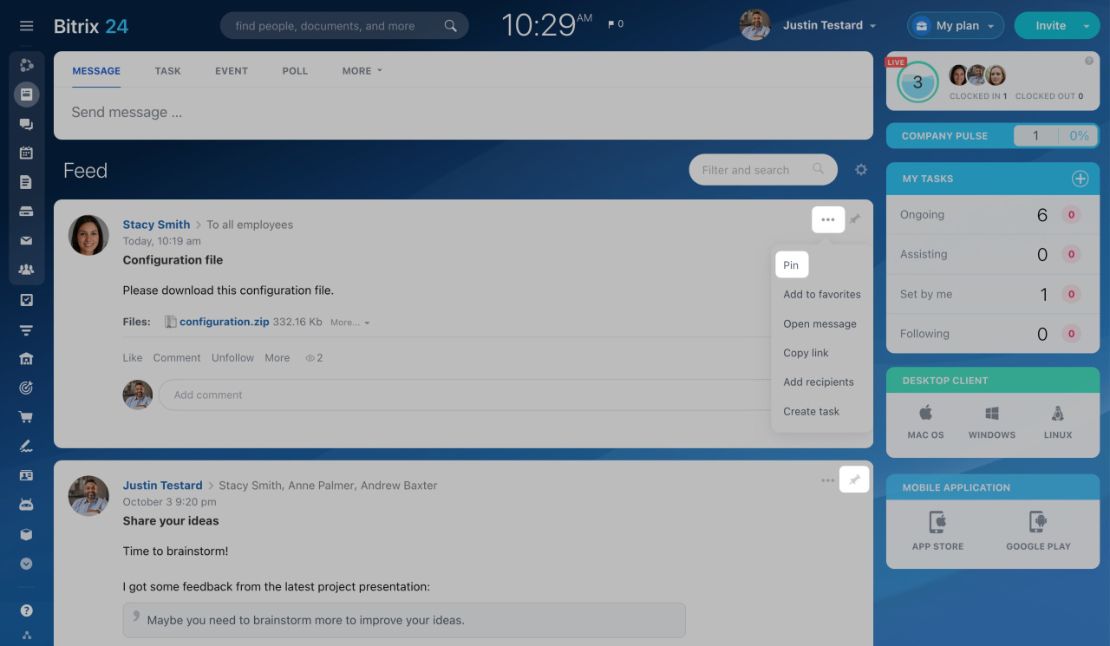
Task: Open the Google Play mobile app link
Action: pyautogui.click(x=1039, y=531)
